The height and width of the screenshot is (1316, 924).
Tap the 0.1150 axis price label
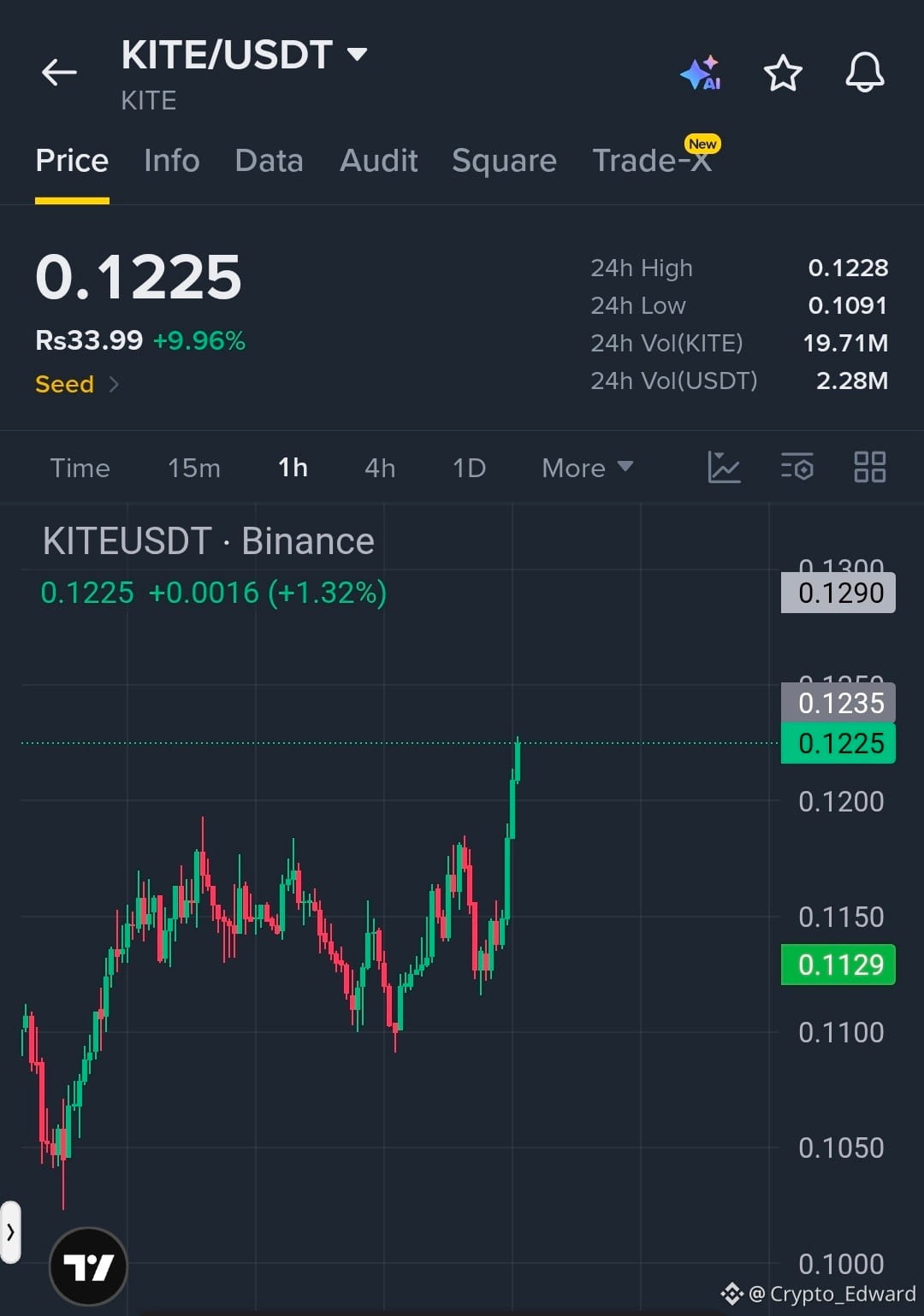(841, 918)
